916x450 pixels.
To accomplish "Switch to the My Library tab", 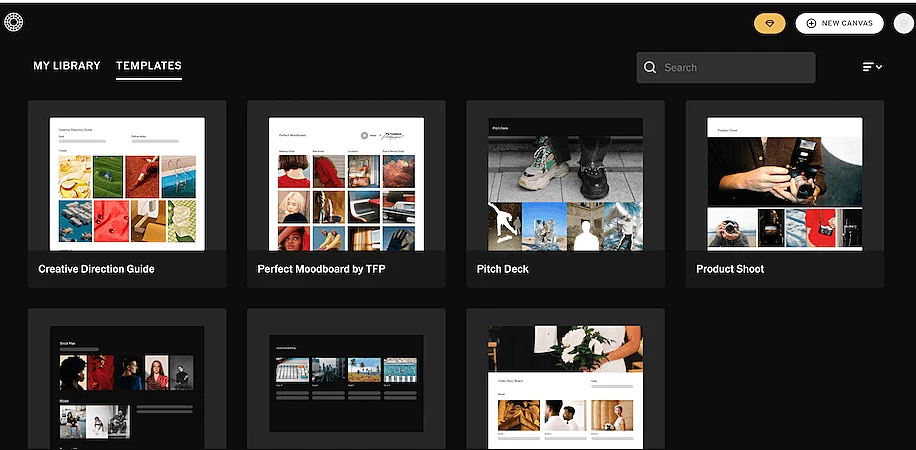I will click(x=67, y=66).
